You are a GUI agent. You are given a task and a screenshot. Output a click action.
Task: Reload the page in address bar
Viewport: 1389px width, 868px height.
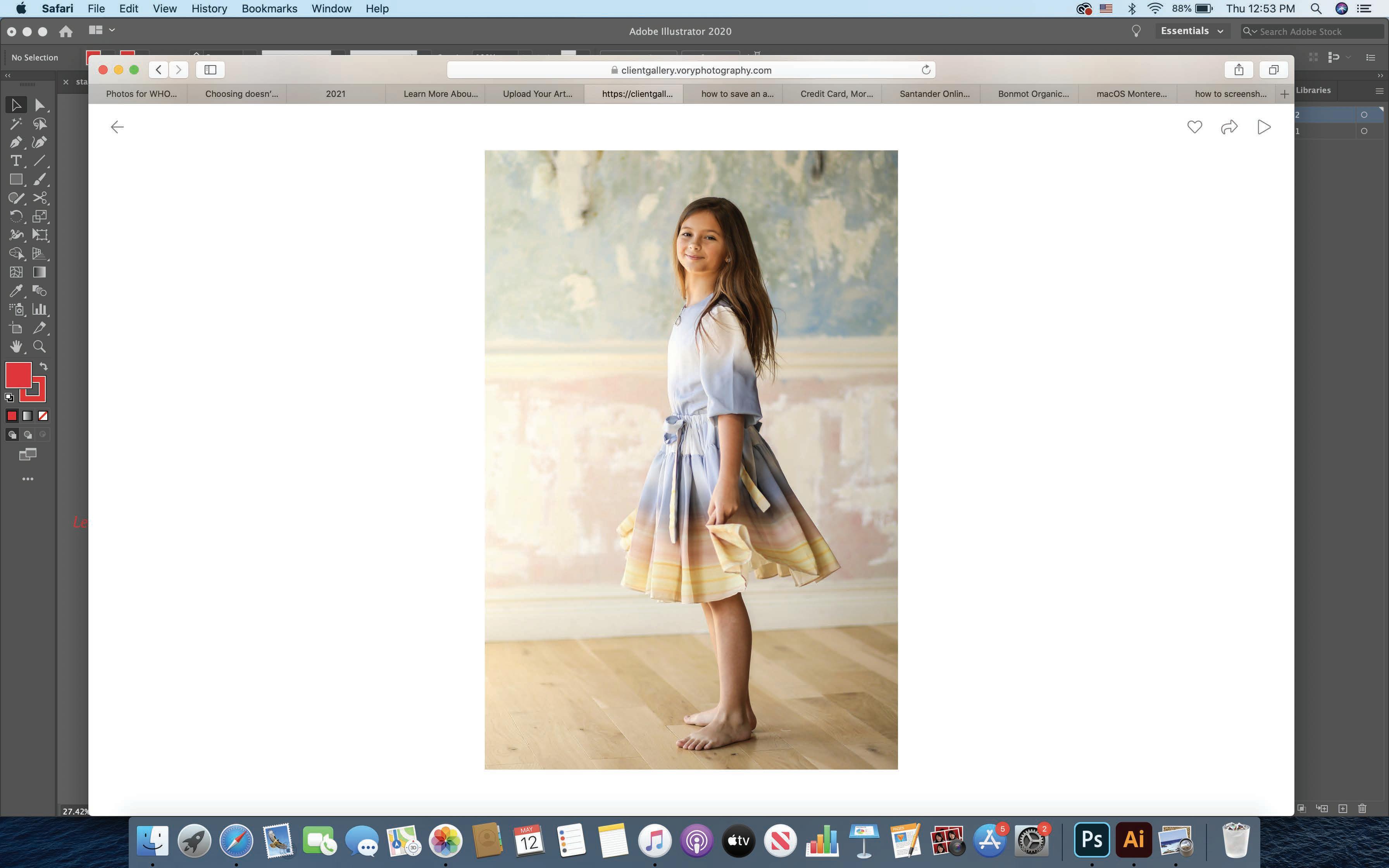pyautogui.click(x=925, y=70)
